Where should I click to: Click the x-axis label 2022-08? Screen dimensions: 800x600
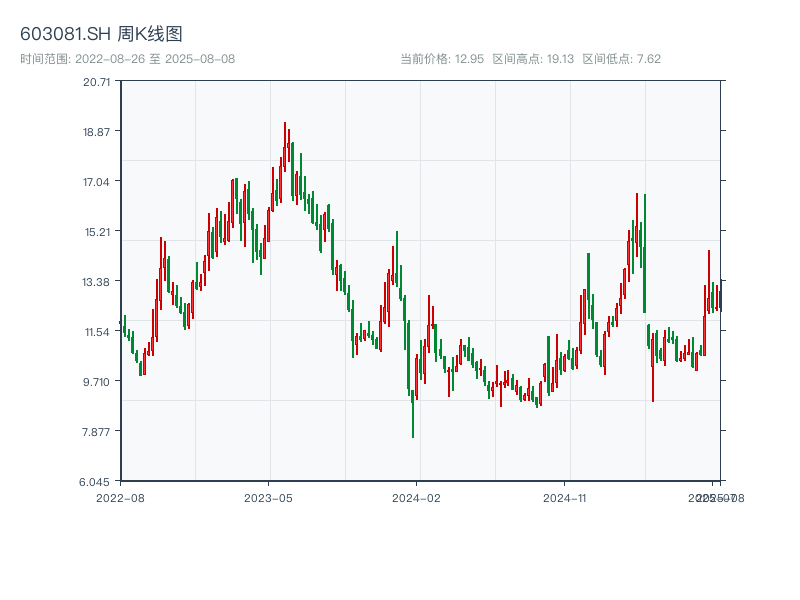coord(120,498)
